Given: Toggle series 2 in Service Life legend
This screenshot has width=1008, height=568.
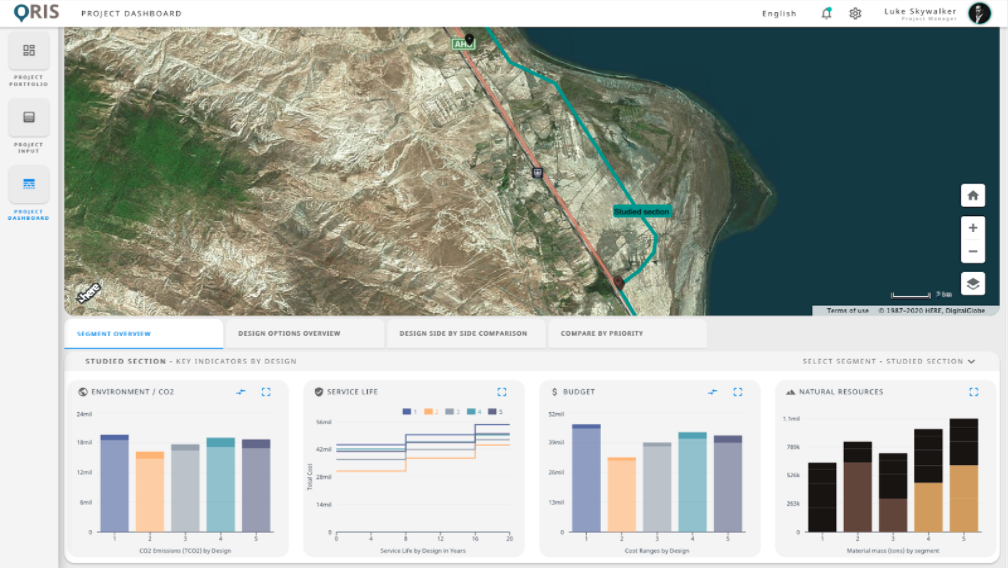Looking at the screenshot, I should (x=430, y=411).
